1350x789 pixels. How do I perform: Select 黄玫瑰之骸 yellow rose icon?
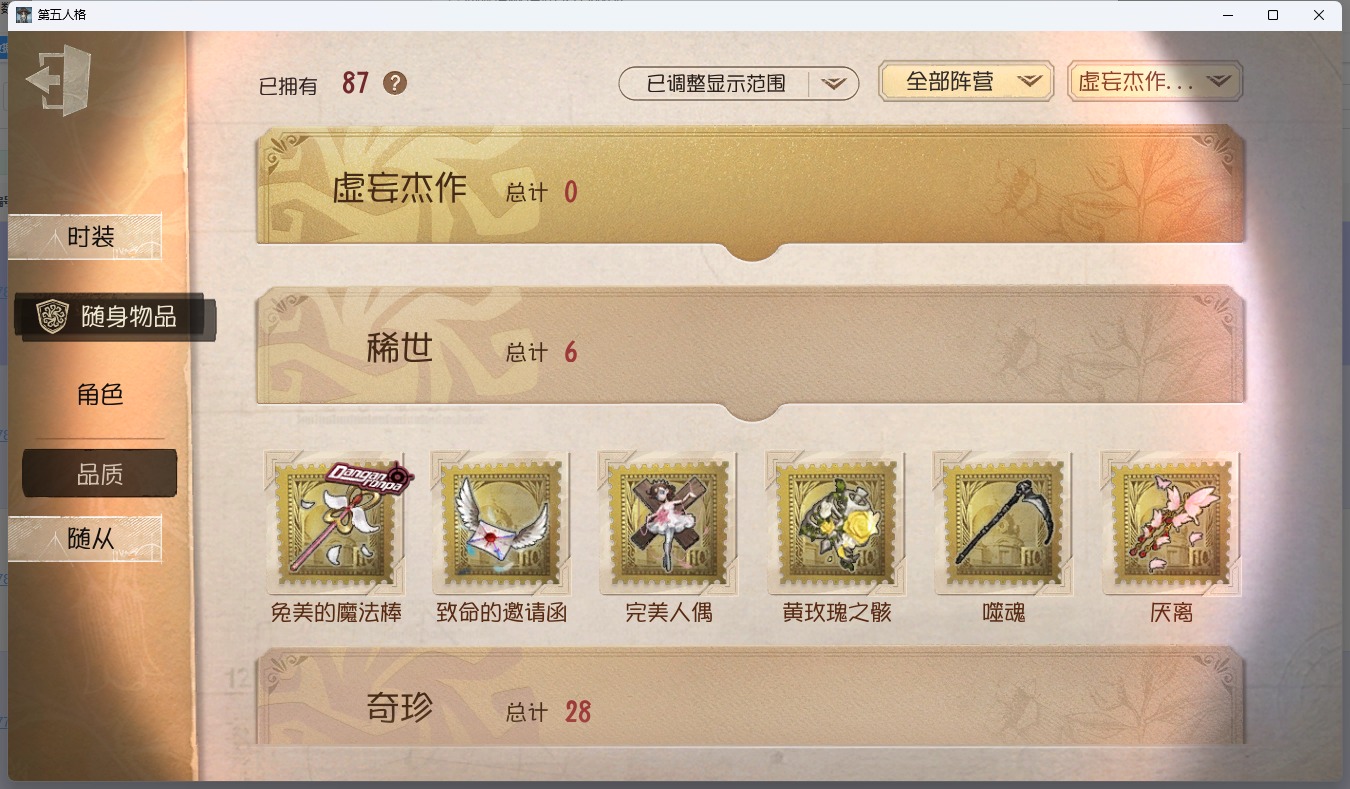pos(836,523)
